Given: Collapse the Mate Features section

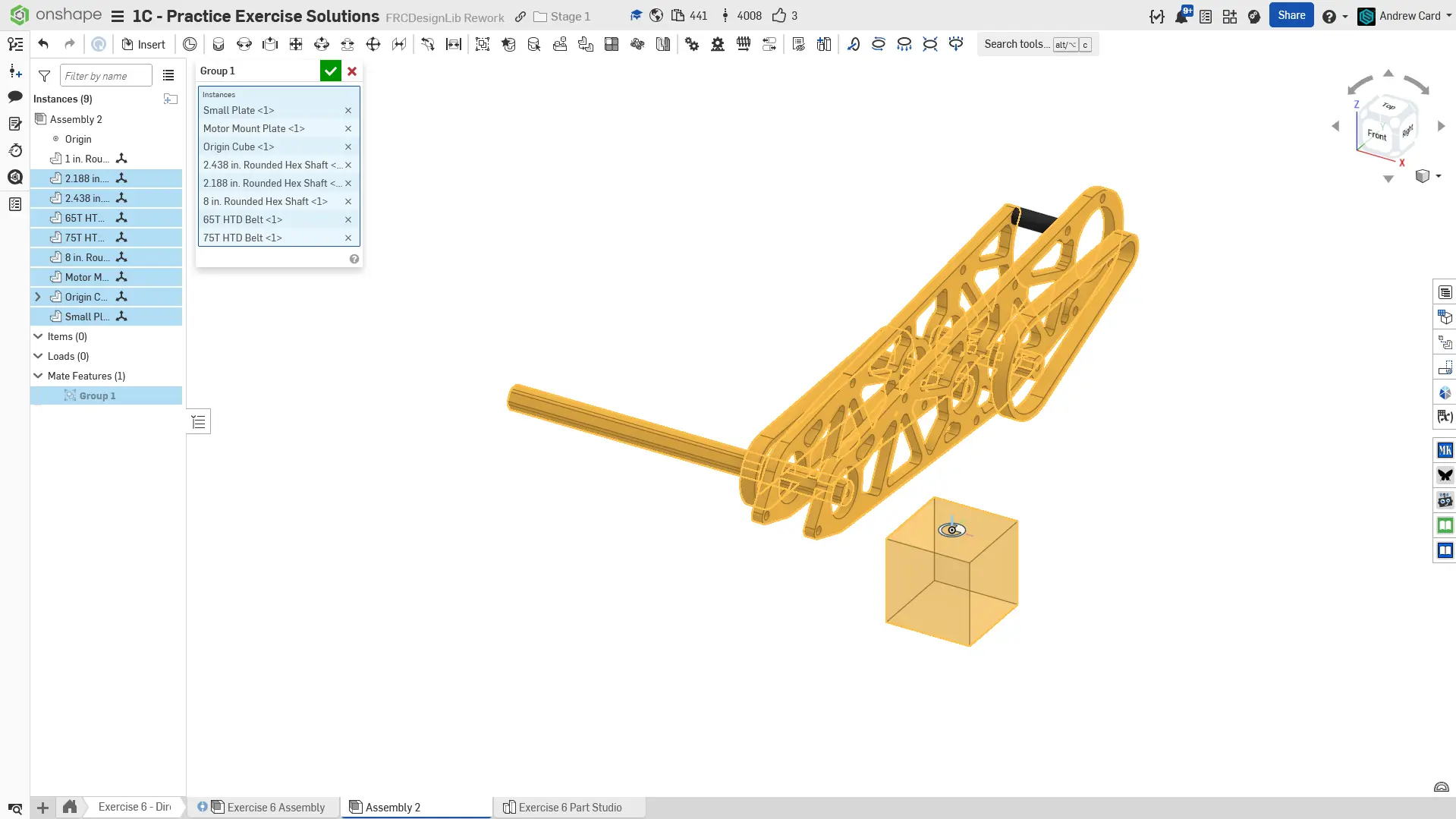Looking at the screenshot, I should pos(38,376).
